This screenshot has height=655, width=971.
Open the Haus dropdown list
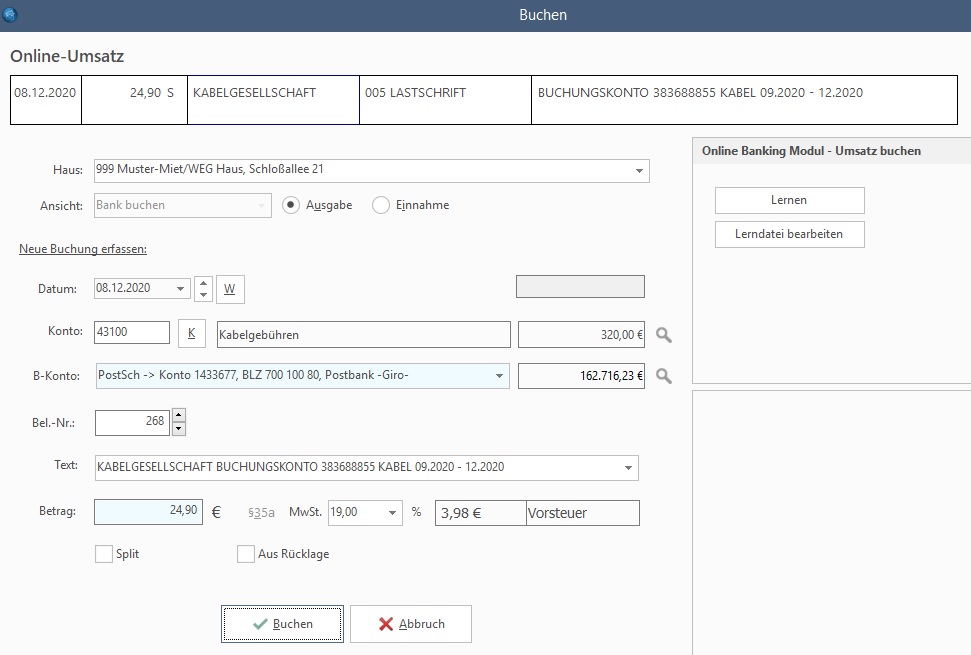[x=639, y=171]
